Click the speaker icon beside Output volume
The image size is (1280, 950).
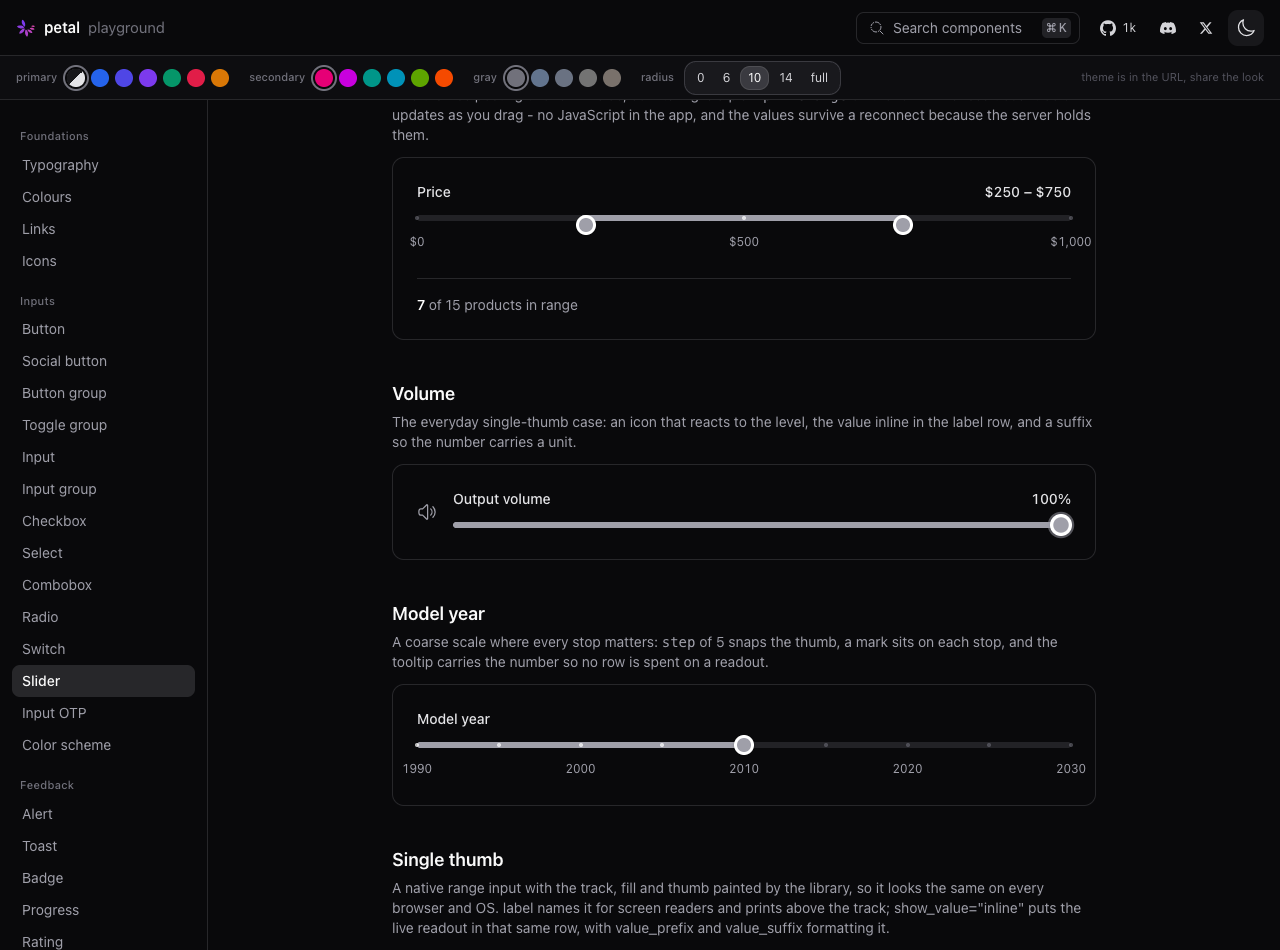click(x=427, y=512)
